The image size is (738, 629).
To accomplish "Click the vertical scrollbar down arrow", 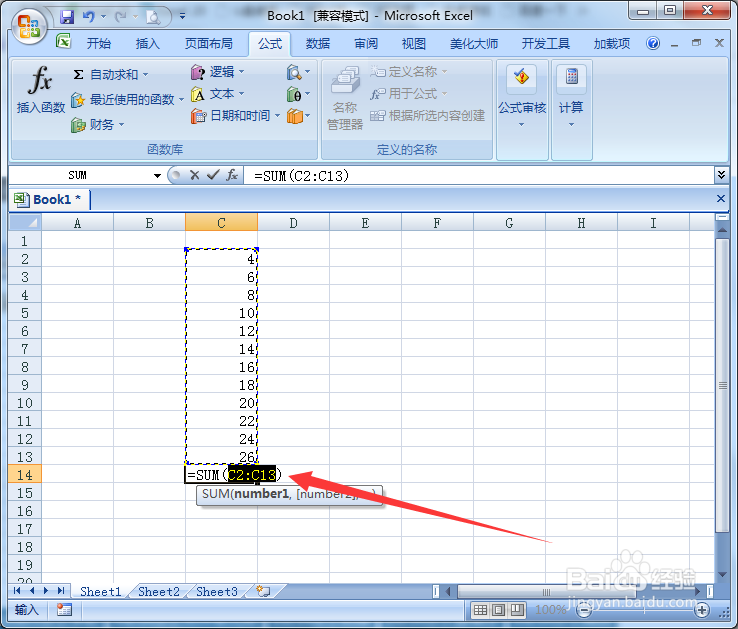I will pos(722,574).
